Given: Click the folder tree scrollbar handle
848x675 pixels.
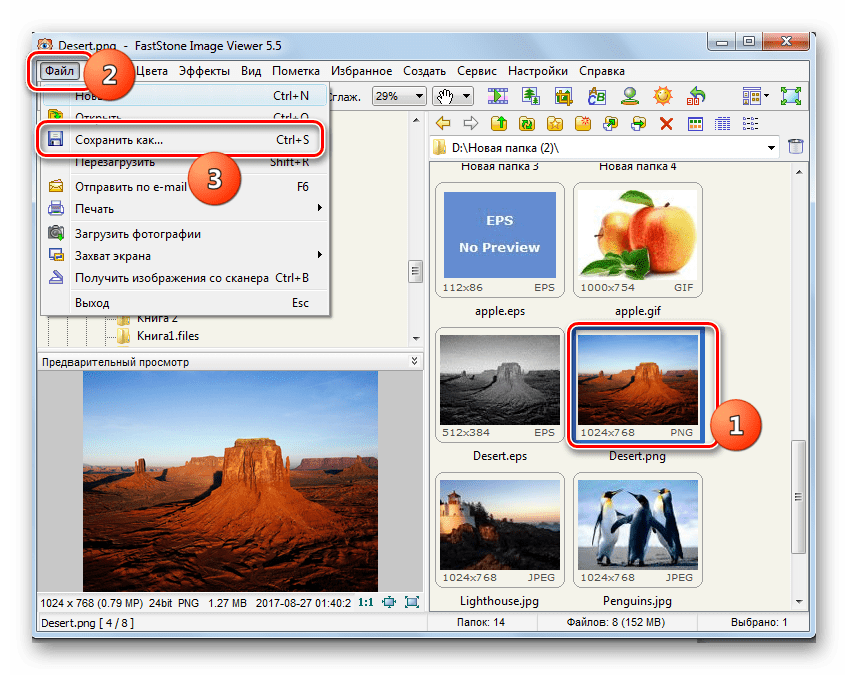Looking at the screenshot, I should [415, 271].
